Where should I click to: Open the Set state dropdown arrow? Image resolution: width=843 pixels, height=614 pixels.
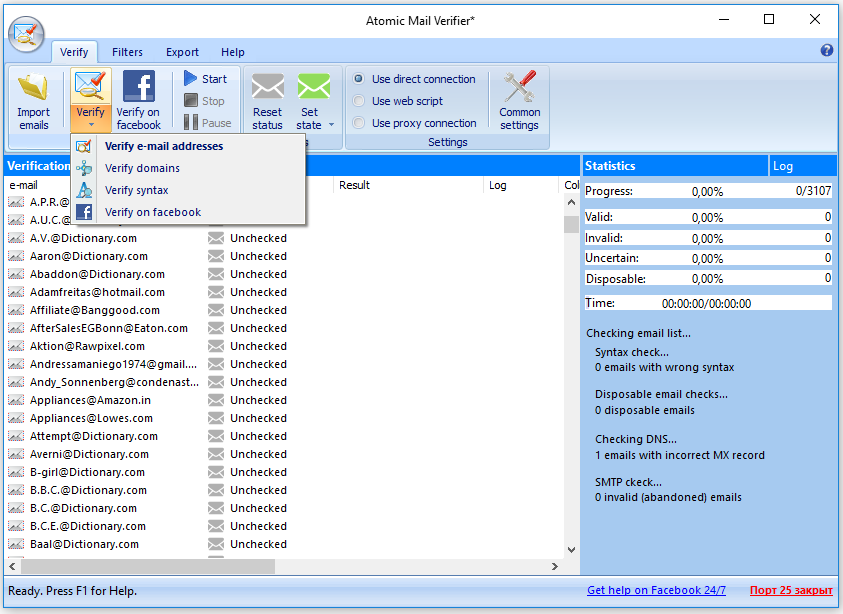[x=331, y=125]
